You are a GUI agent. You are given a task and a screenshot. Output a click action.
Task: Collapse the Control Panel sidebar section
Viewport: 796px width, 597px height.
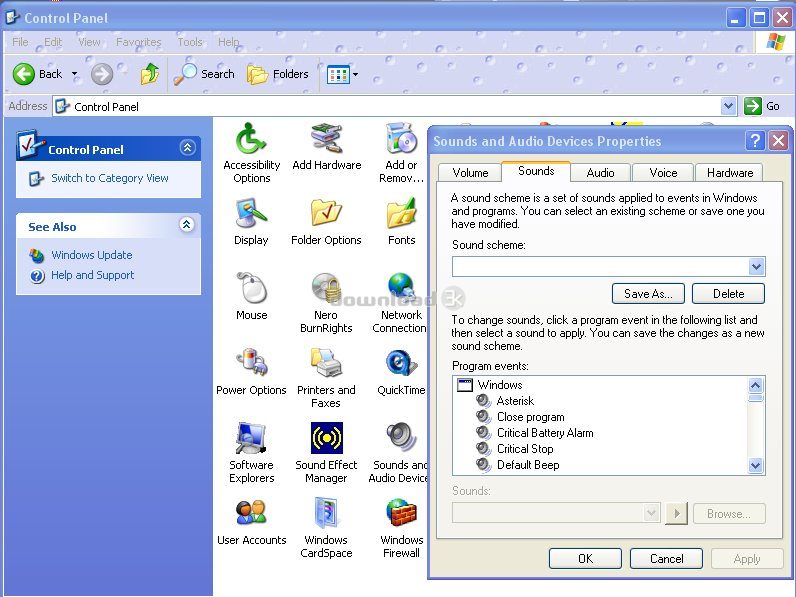[x=187, y=148]
